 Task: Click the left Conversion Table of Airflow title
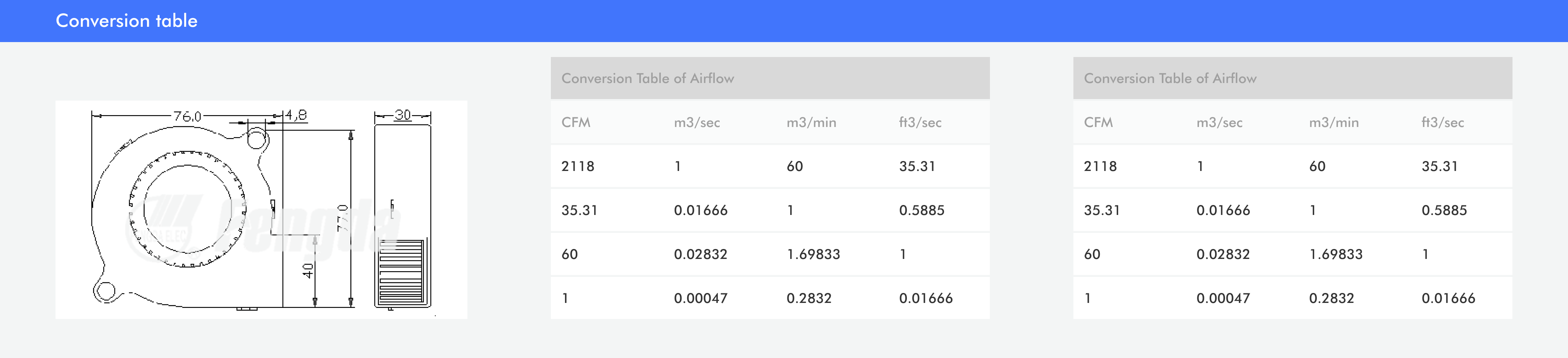pos(647,78)
